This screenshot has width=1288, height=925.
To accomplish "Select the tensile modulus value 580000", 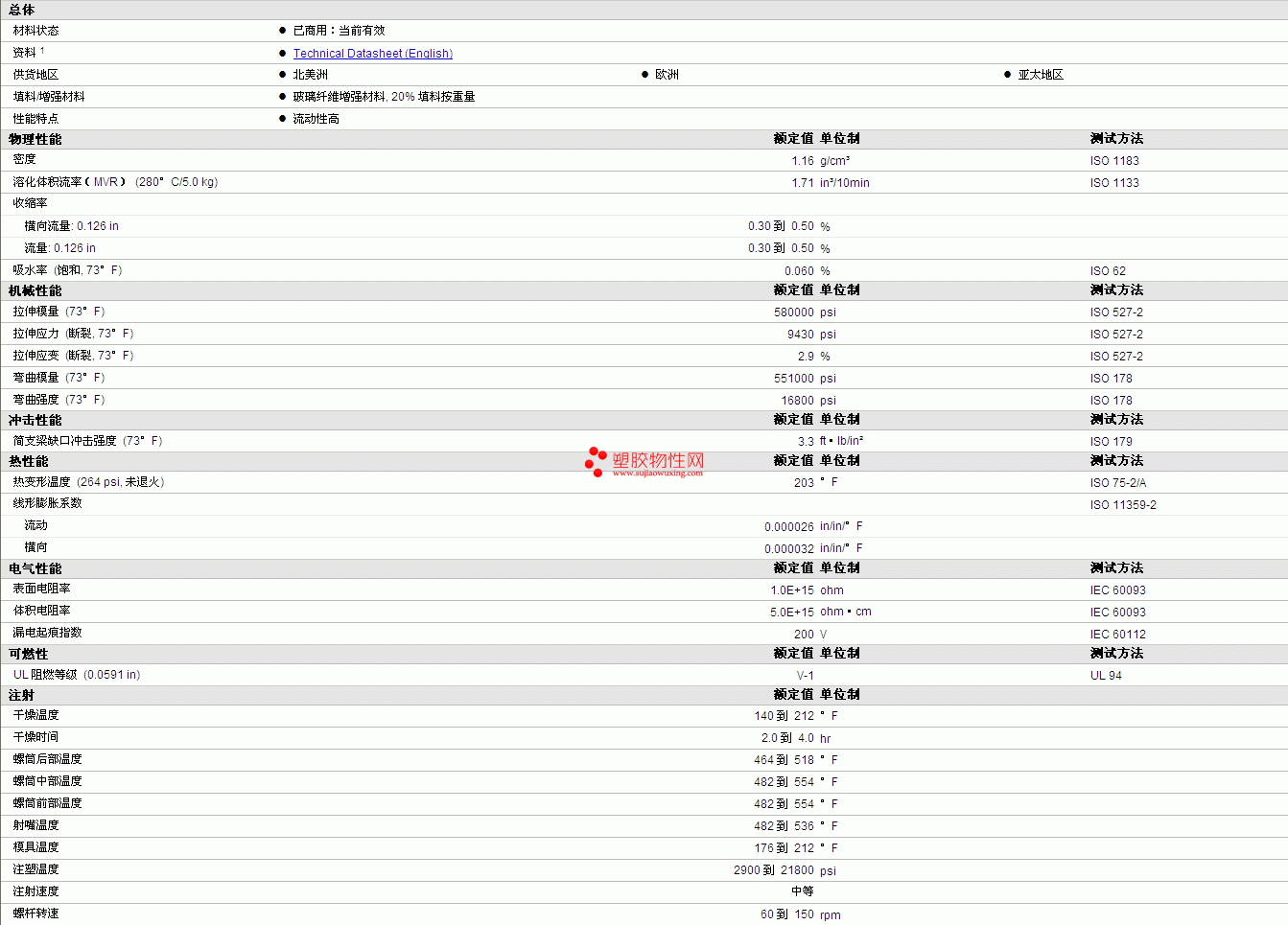I will 794,312.
